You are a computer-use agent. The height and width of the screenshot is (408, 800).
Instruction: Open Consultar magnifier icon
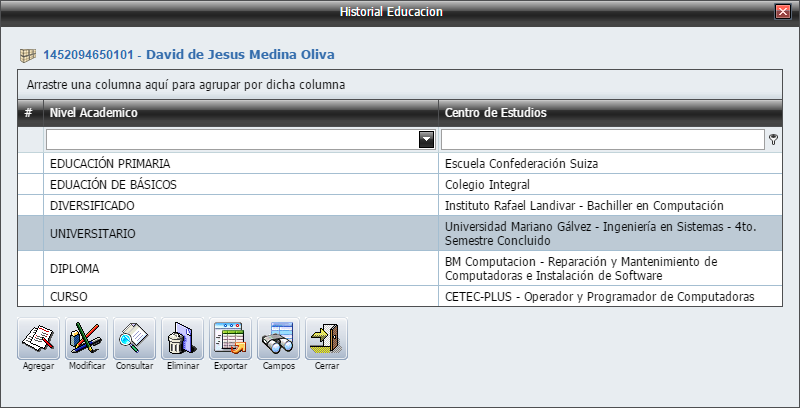pyautogui.click(x=134, y=339)
